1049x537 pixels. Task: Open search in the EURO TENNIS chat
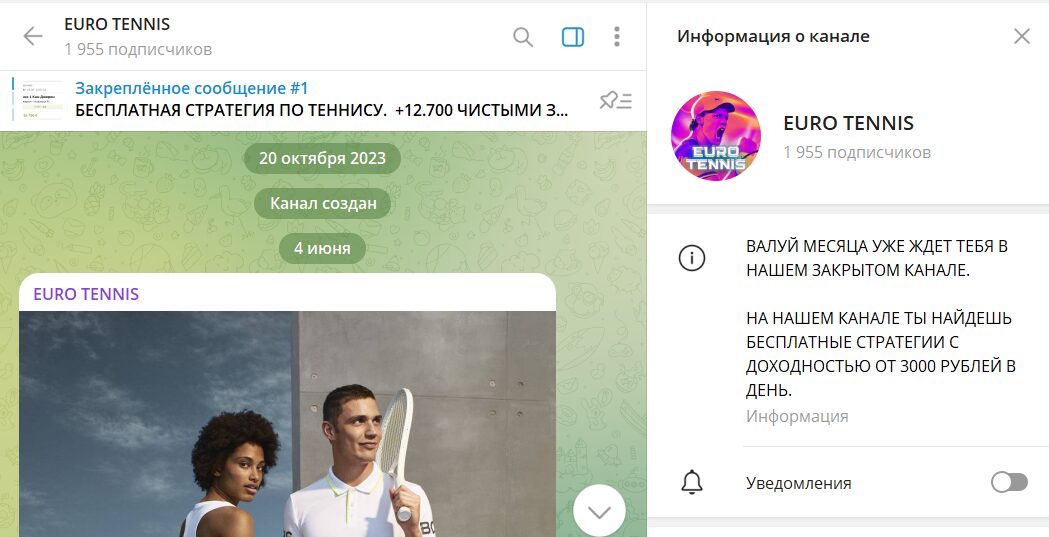(523, 37)
